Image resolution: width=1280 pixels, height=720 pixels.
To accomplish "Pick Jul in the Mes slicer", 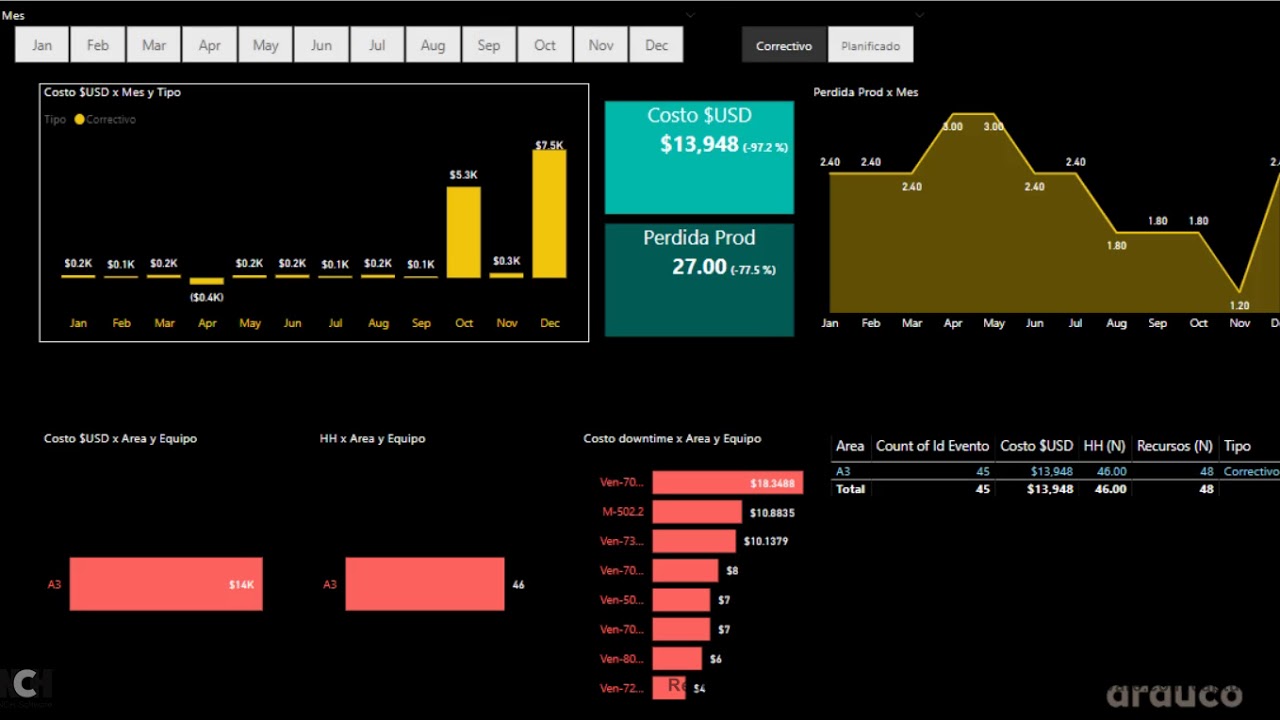I will pos(377,45).
